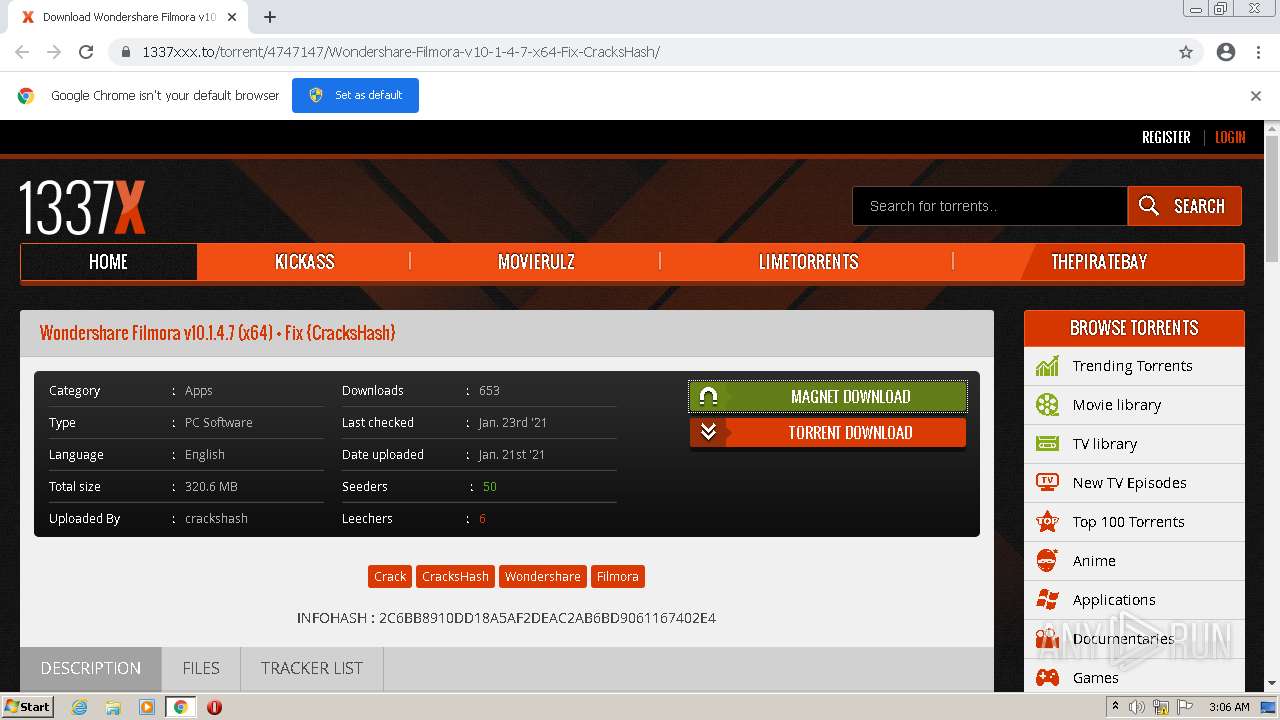Click the Top 100 Torrents star icon

point(1047,522)
